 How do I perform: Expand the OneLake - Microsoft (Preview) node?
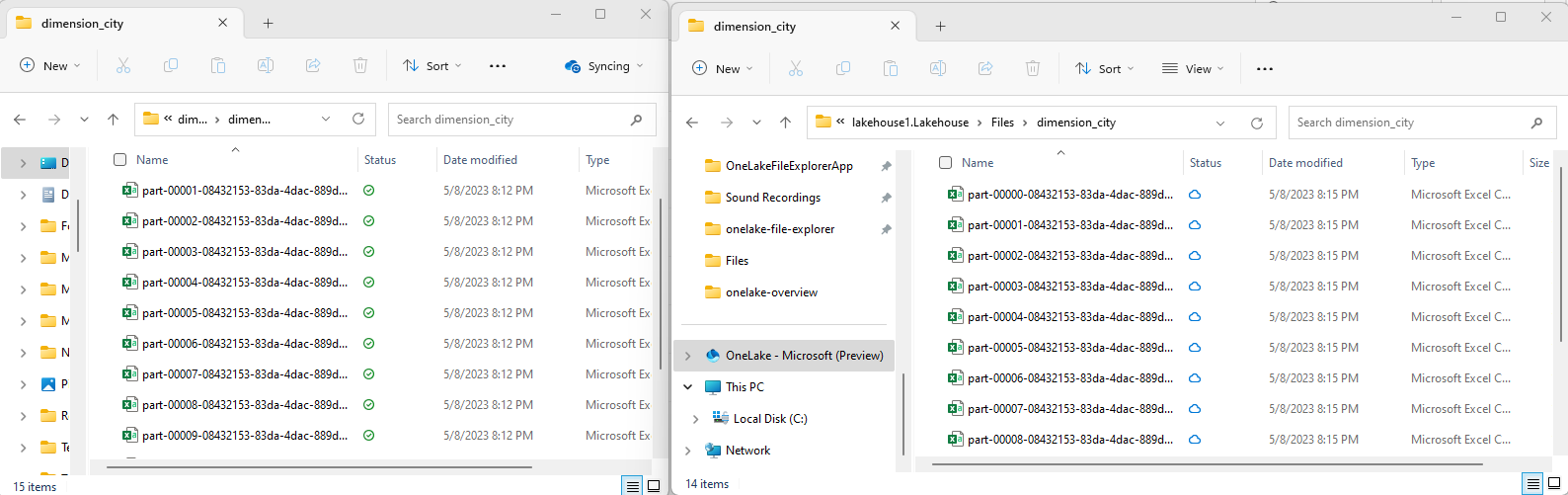point(688,356)
